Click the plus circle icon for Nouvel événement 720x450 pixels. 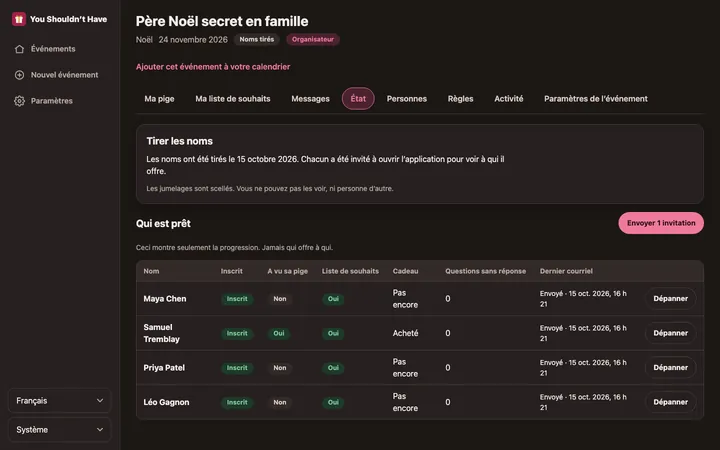click(19, 75)
